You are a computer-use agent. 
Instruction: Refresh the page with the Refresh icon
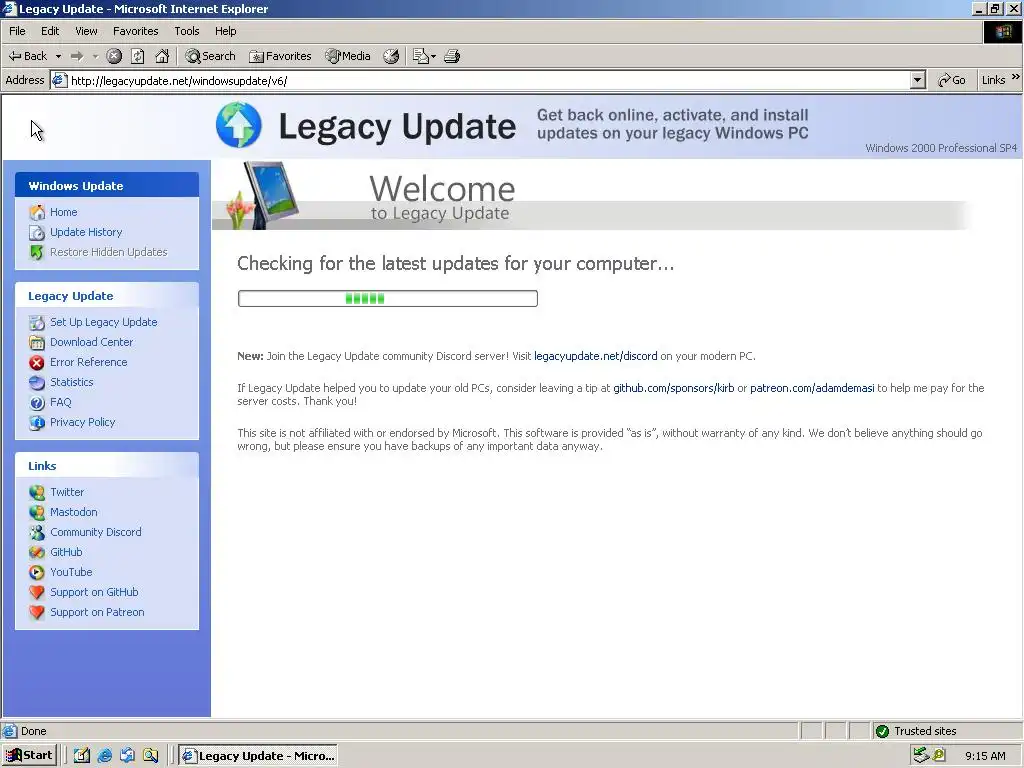pos(138,56)
